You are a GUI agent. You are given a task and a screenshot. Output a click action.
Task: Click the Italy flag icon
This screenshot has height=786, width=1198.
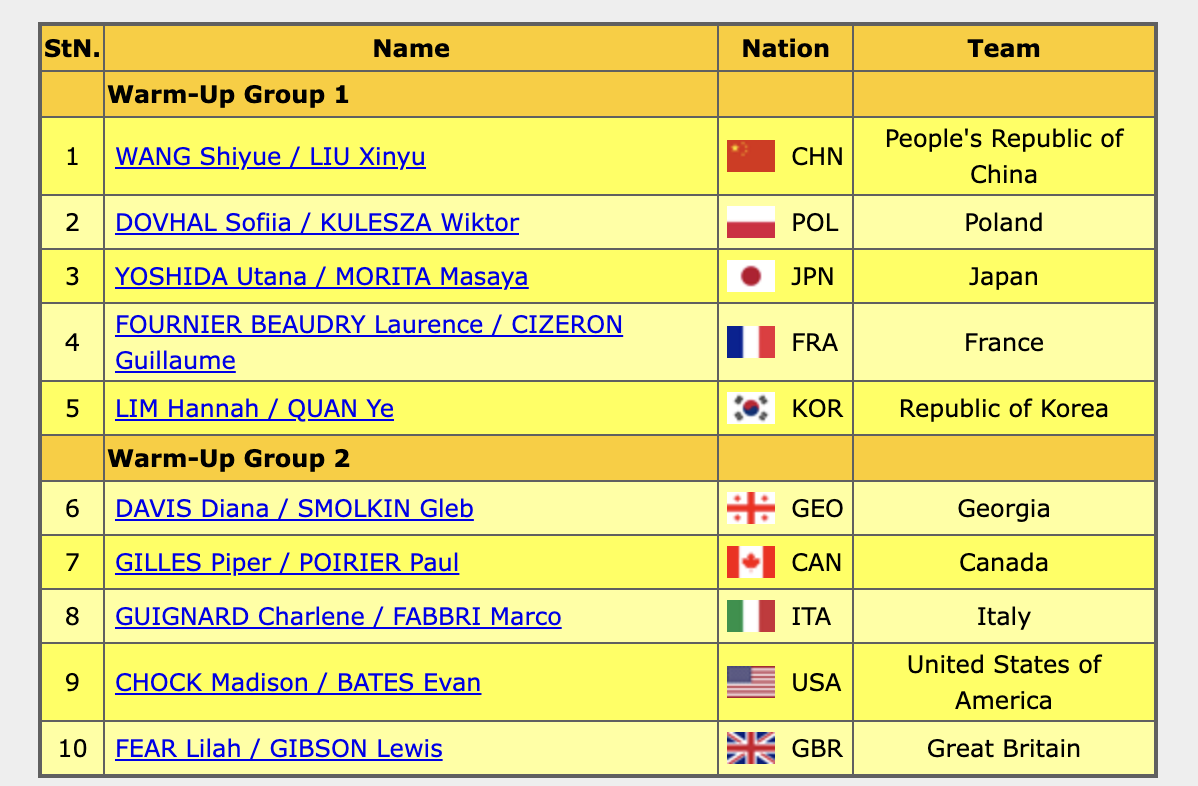(750, 616)
